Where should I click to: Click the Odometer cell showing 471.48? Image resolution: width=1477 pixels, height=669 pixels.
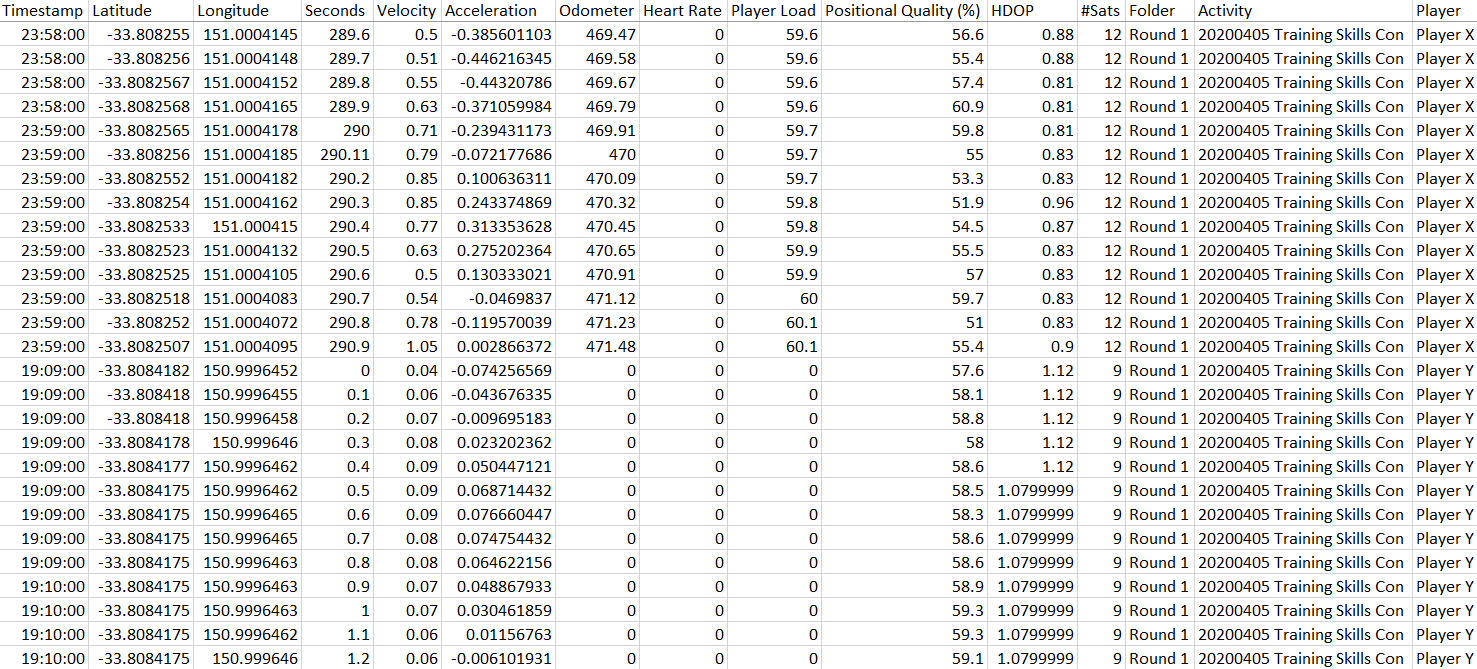(610, 347)
